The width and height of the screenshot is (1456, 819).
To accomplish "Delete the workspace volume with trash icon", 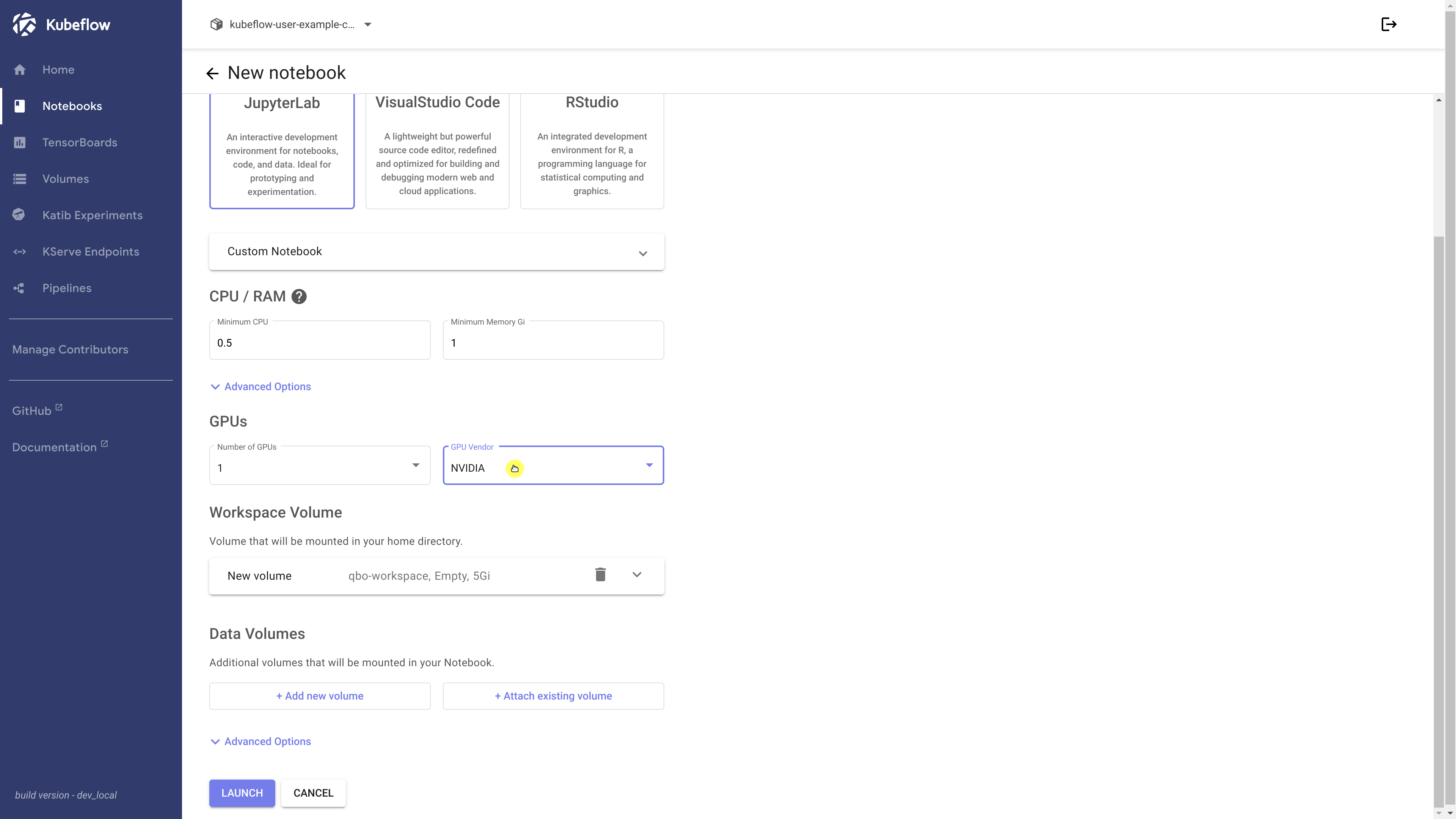I will point(600,575).
